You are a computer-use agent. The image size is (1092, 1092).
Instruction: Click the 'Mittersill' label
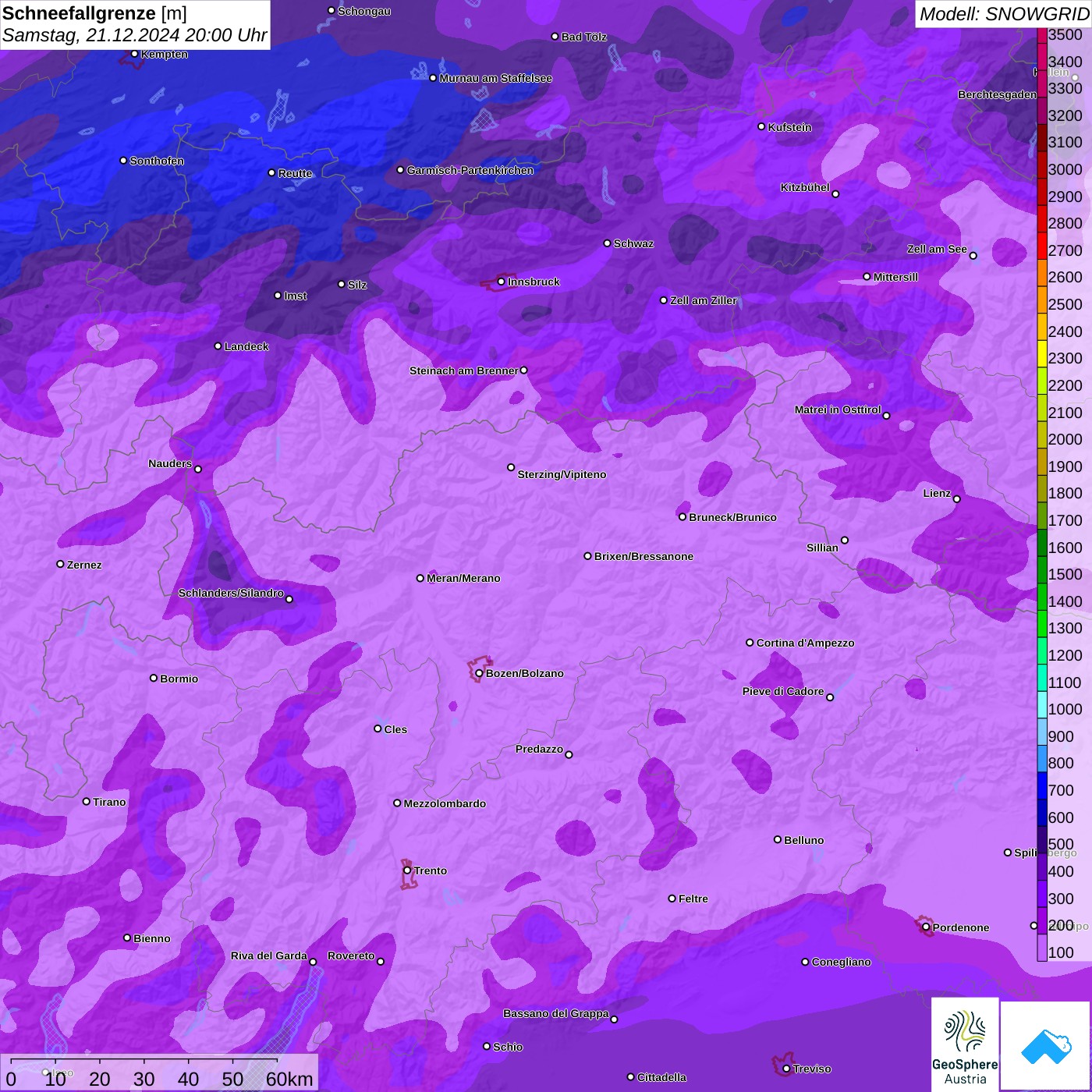(x=895, y=277)
